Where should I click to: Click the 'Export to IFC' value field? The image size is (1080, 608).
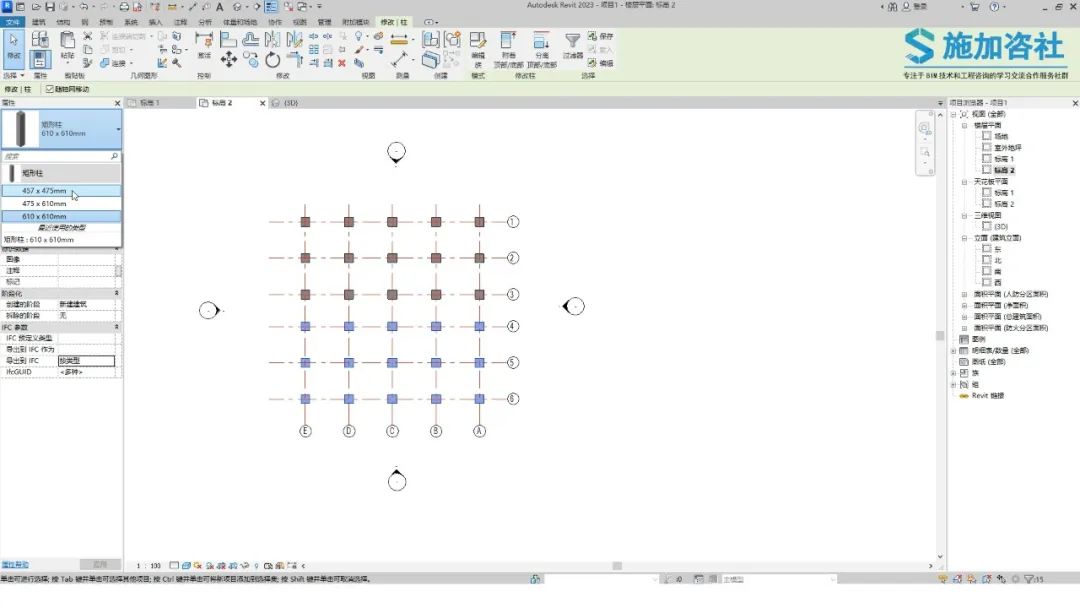tap(86, 361)
